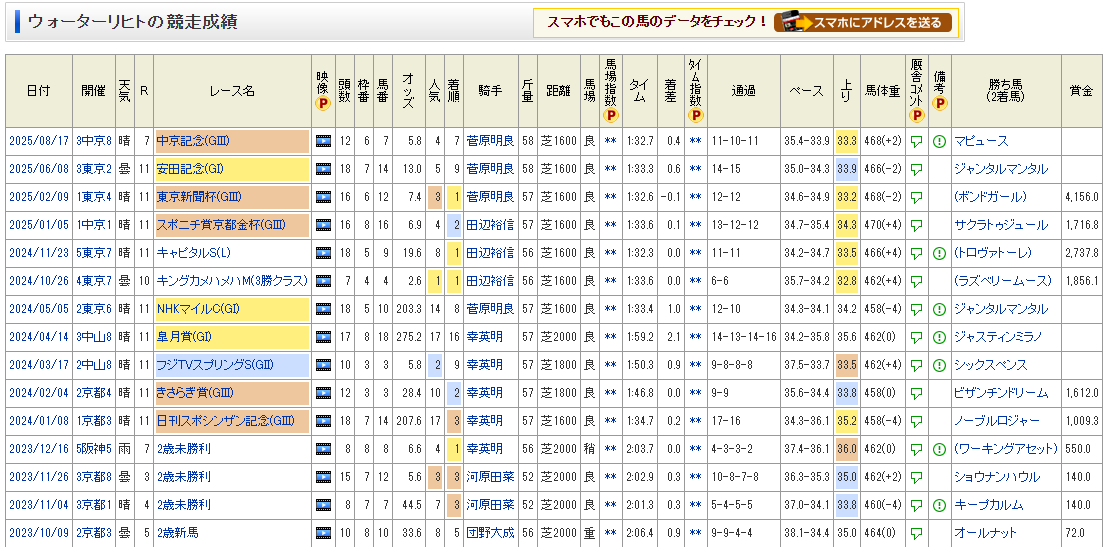Click premium P icon under 備考 header
Viewport: 1110px width, 547px height.
coord(939,102)
